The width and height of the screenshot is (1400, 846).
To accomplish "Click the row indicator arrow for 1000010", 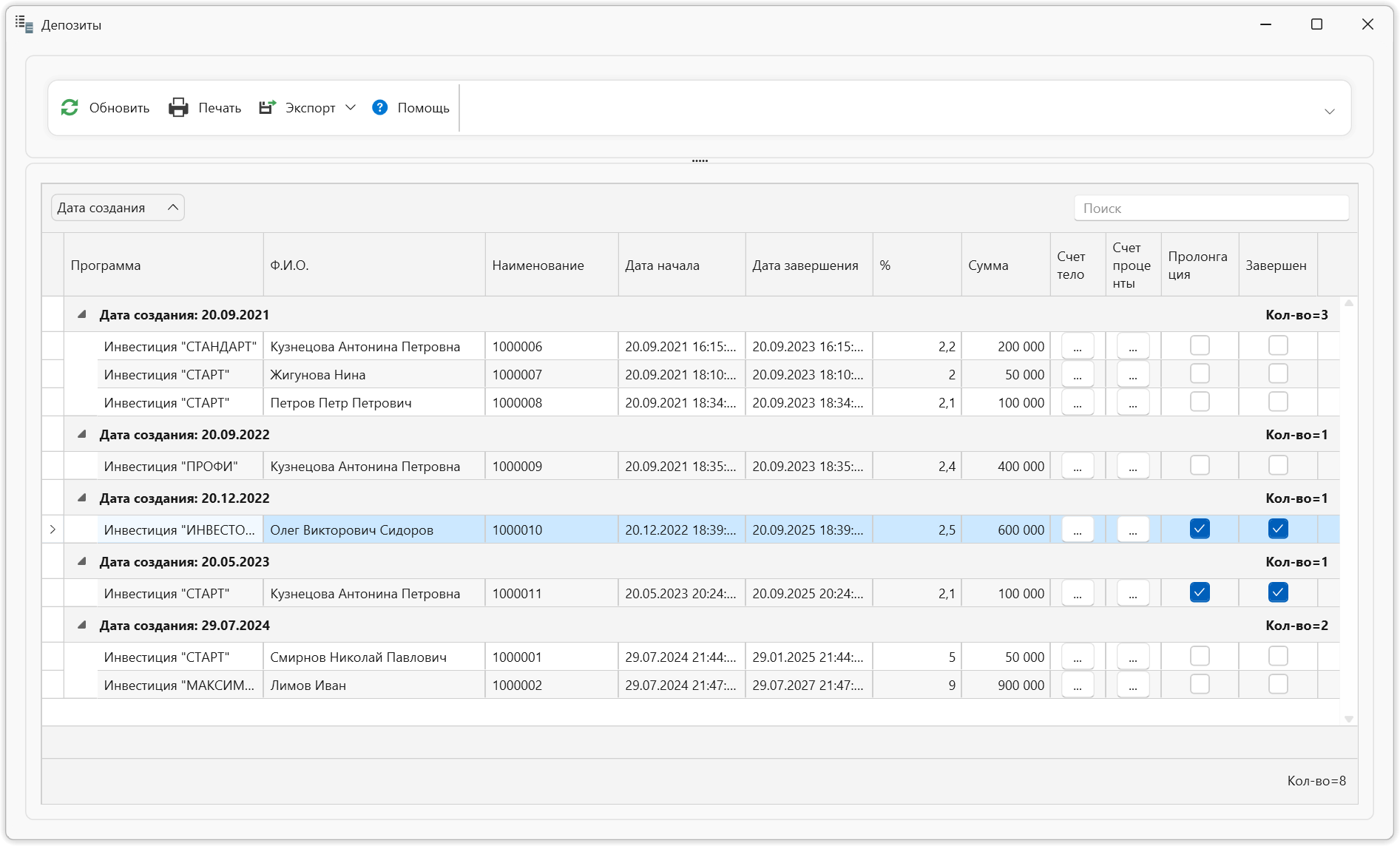I will click(53, 529).
